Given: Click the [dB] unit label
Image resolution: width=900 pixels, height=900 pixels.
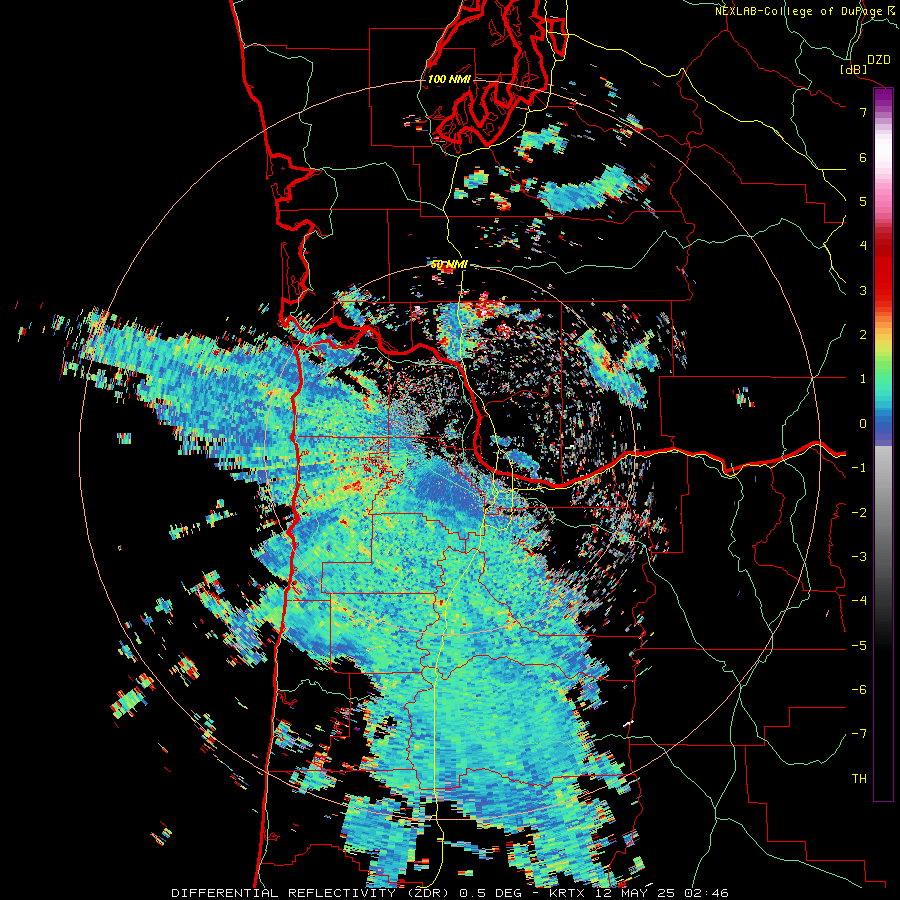Looking at the screenshot, I should click(854, 69).
